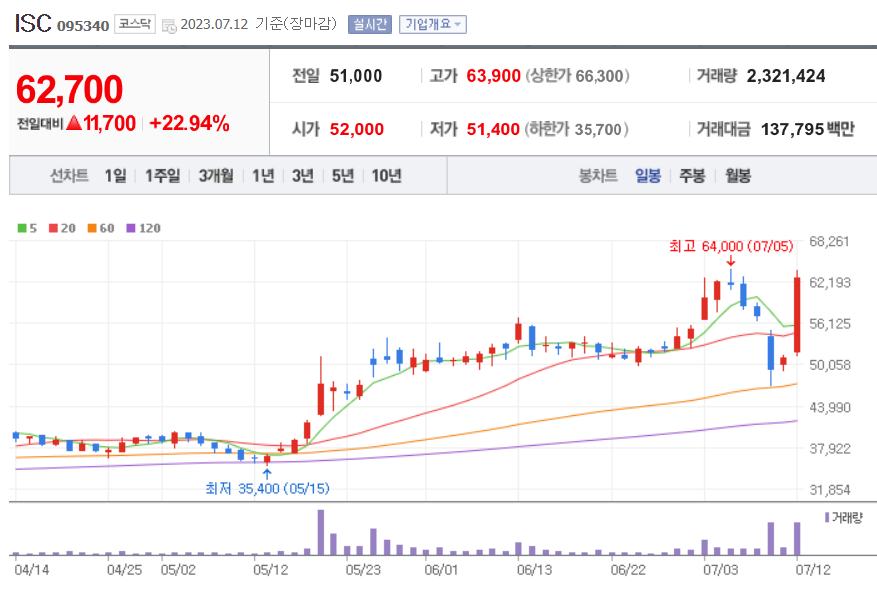Select the 5년 line chart period
The height and width of the screenshot is (591, 877).
343,176
